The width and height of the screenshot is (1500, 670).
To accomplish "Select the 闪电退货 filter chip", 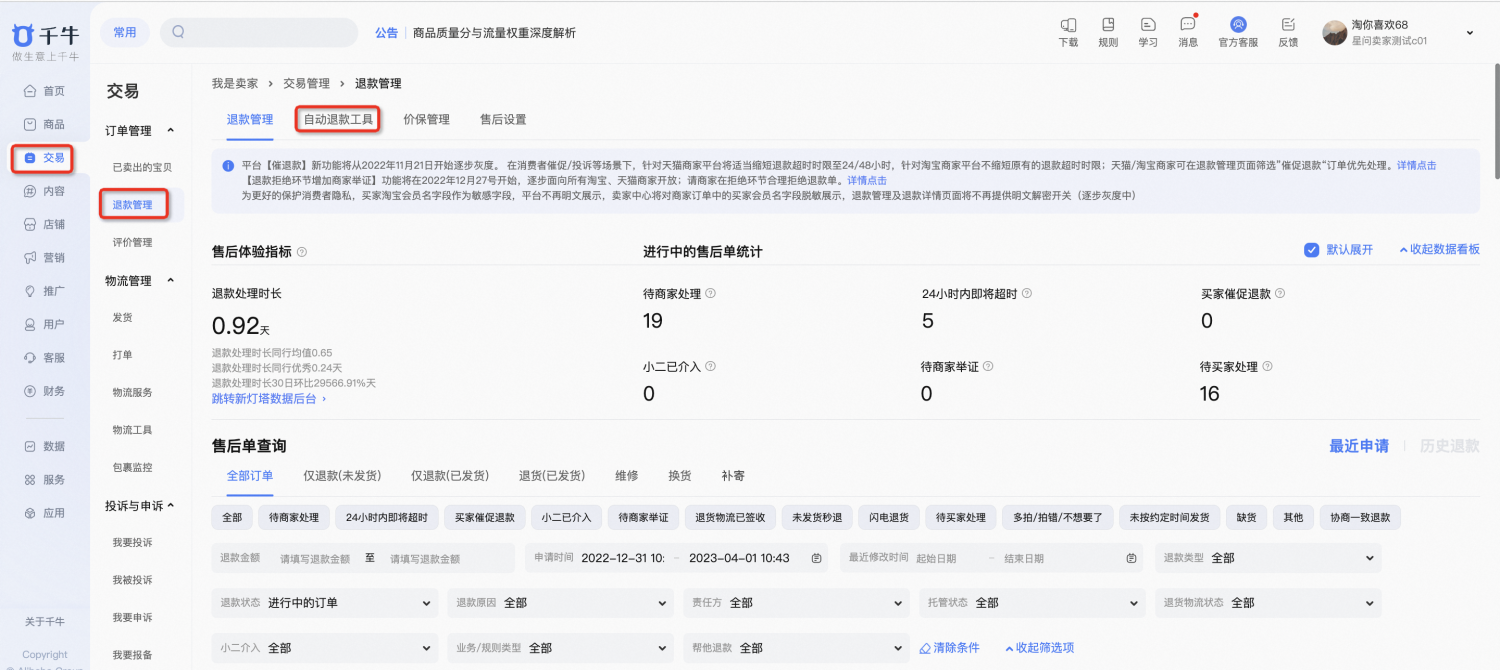I will pos(889,517).
